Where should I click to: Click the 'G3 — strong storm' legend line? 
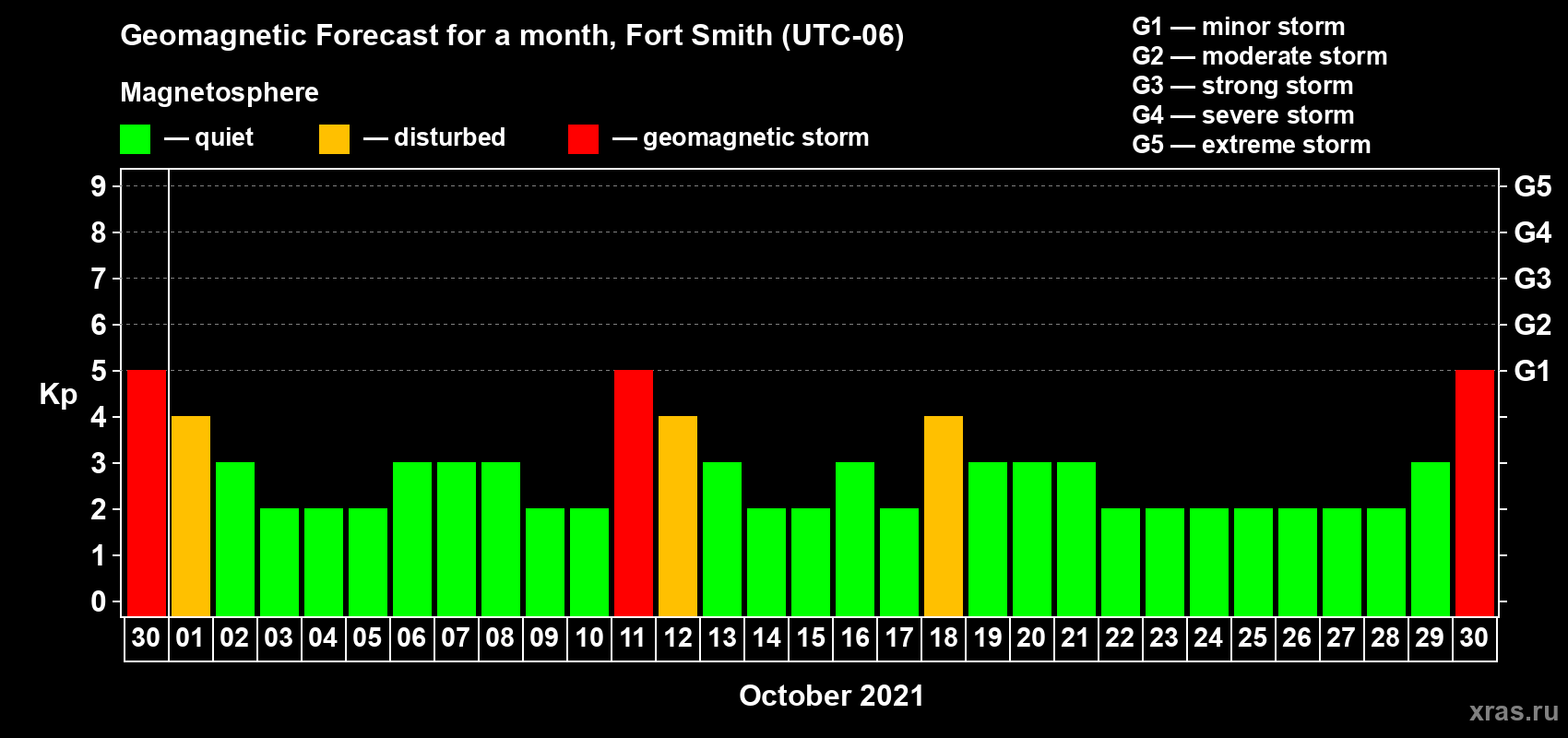tap(1242, 86)
